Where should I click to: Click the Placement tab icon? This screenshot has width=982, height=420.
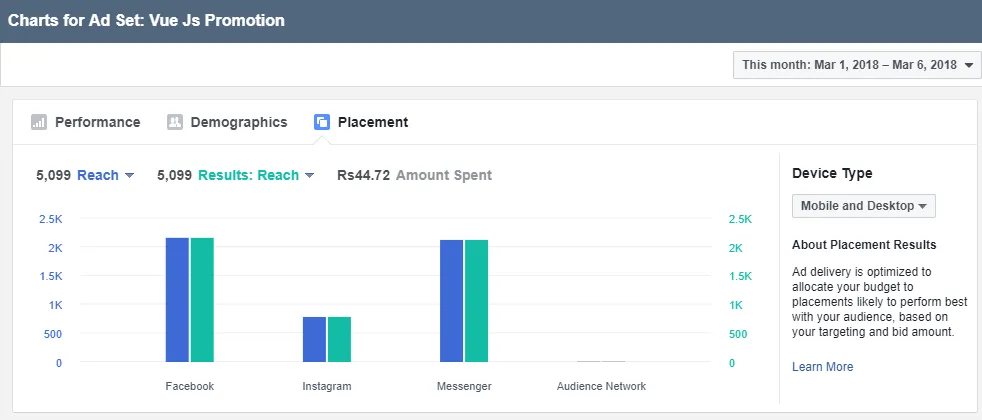(x=322, y=122)
